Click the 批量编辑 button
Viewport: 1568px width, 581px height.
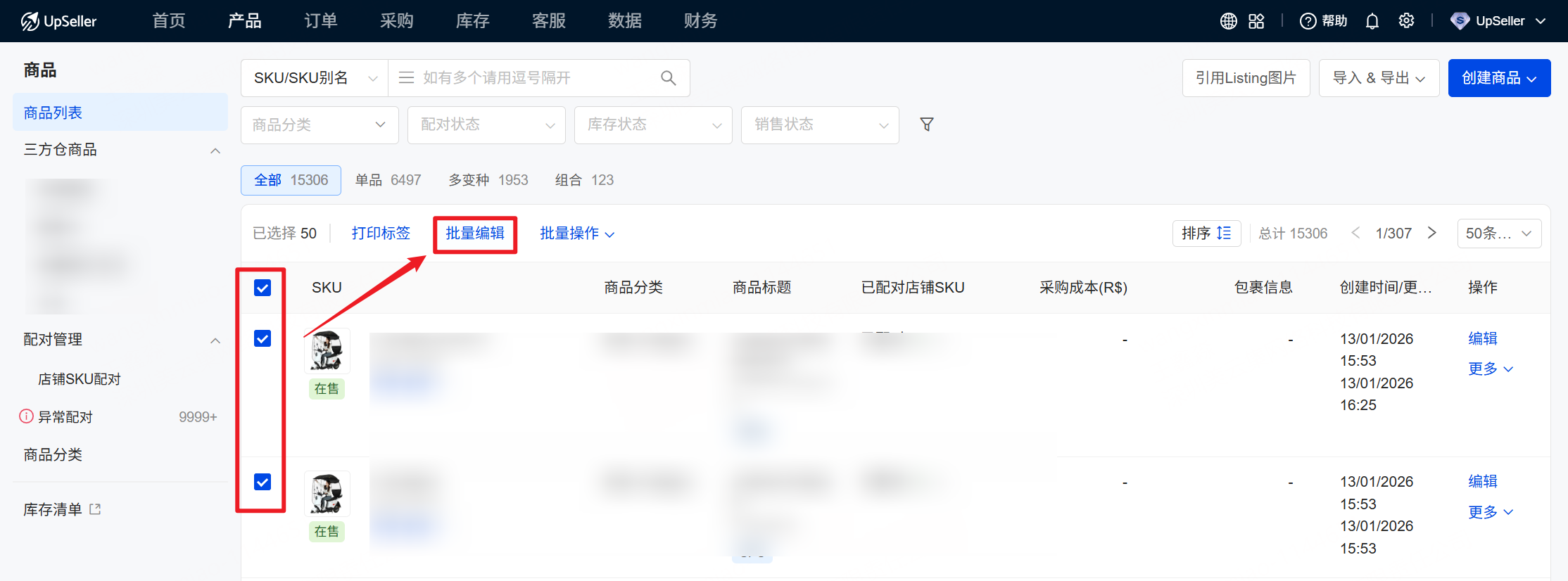tap(475, 234)
